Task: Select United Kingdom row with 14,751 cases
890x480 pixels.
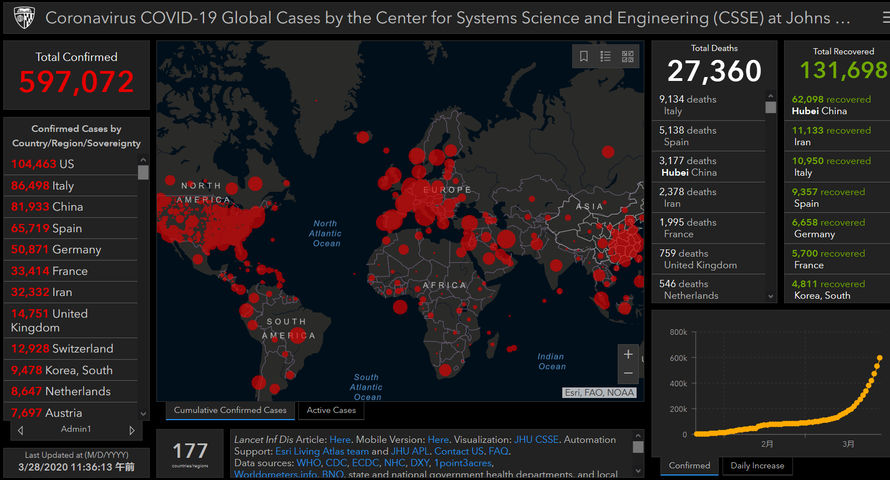Action: click(70, 321)
